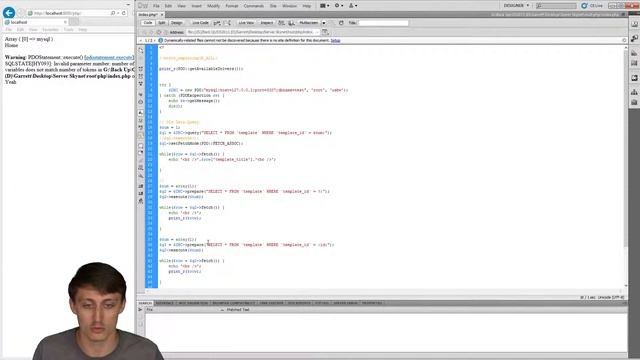This screenshot has height=360, width=640.
Task: Select the Reference tab in the results panel
Action: (x=164, y=303)
